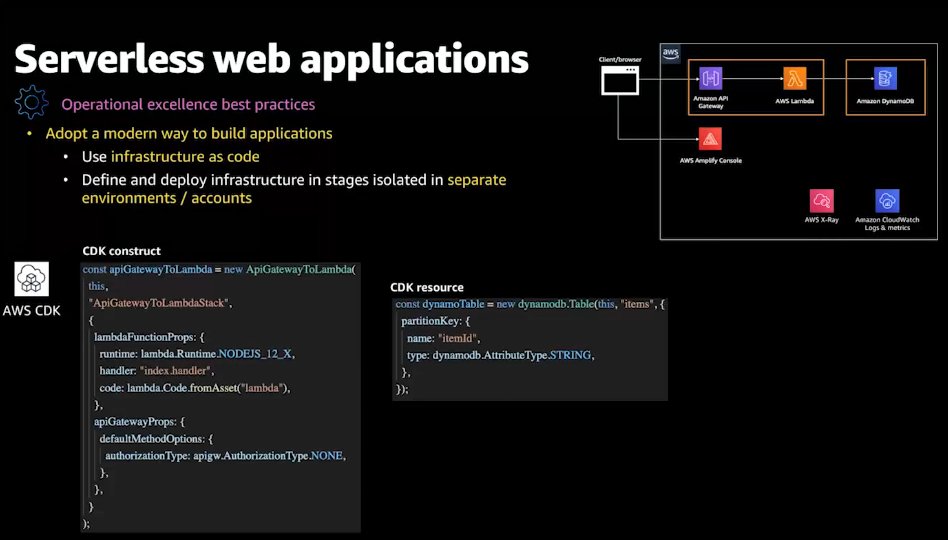948x540 pixels.
Task: Click 'Amazon CloudWatch Logs & metrics' label
Action: pos(887,224)
